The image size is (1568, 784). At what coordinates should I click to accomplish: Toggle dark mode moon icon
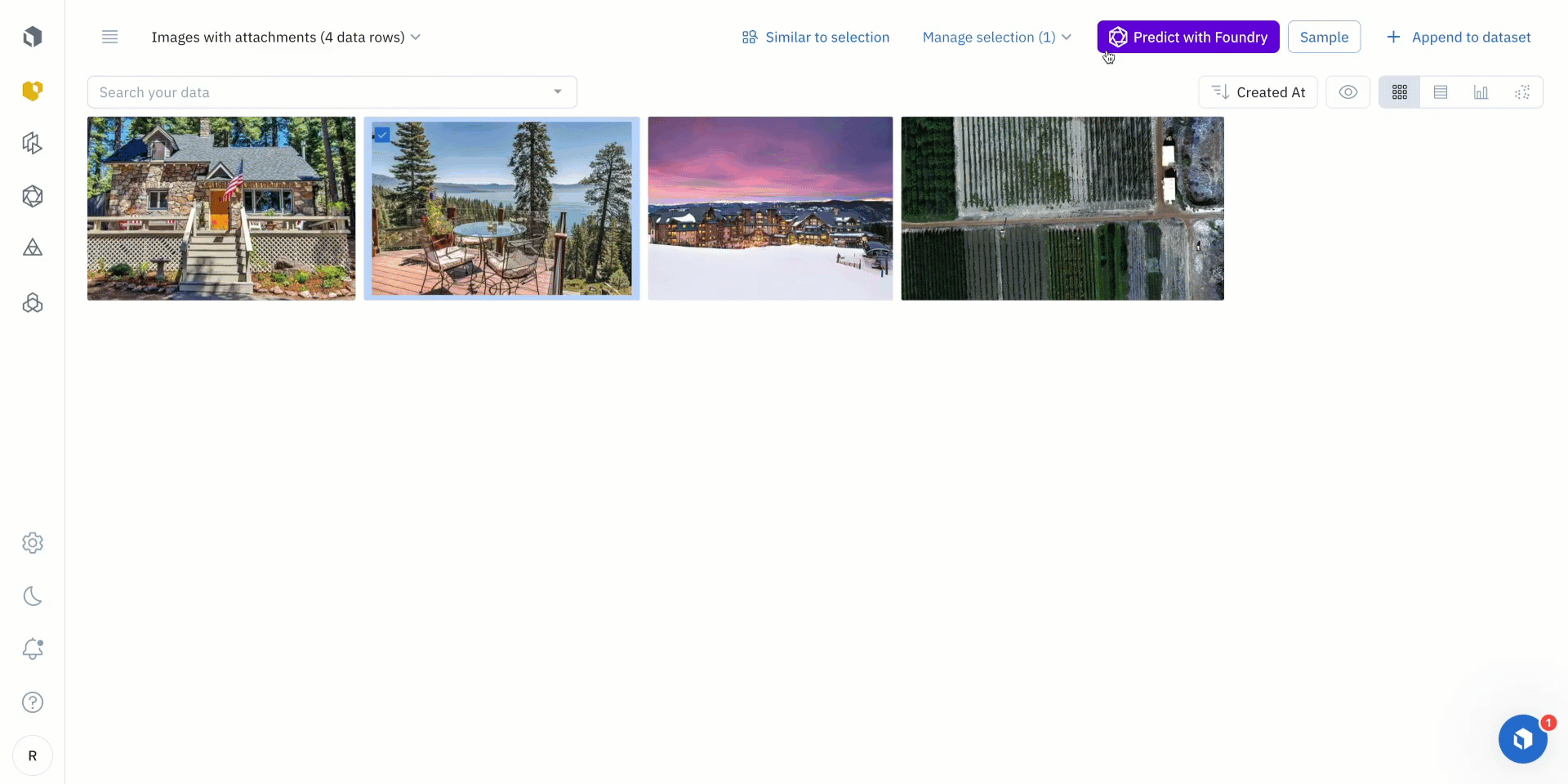pyautogui.click(x=33, y=596)
